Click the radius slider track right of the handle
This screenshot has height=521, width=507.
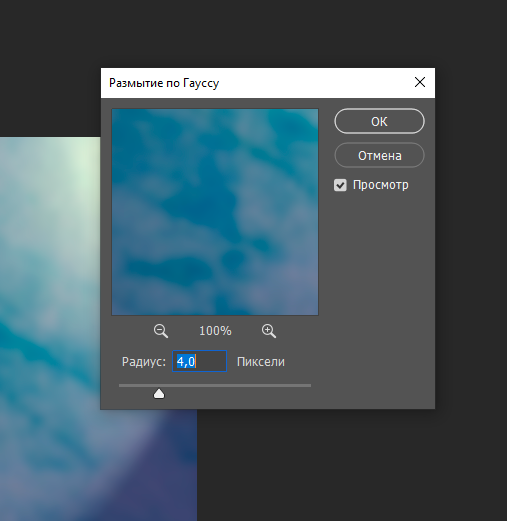(x=237, y=385)
